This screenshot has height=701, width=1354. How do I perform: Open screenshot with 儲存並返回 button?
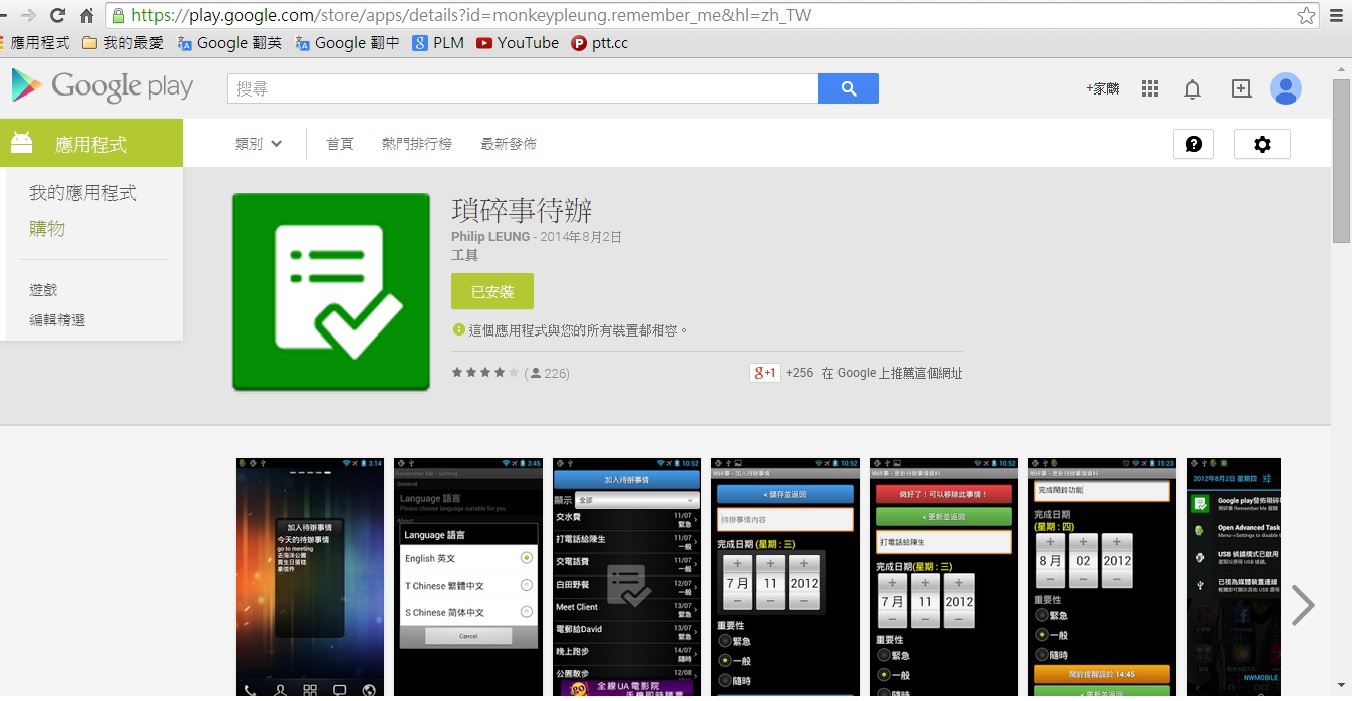coord(785,577)
